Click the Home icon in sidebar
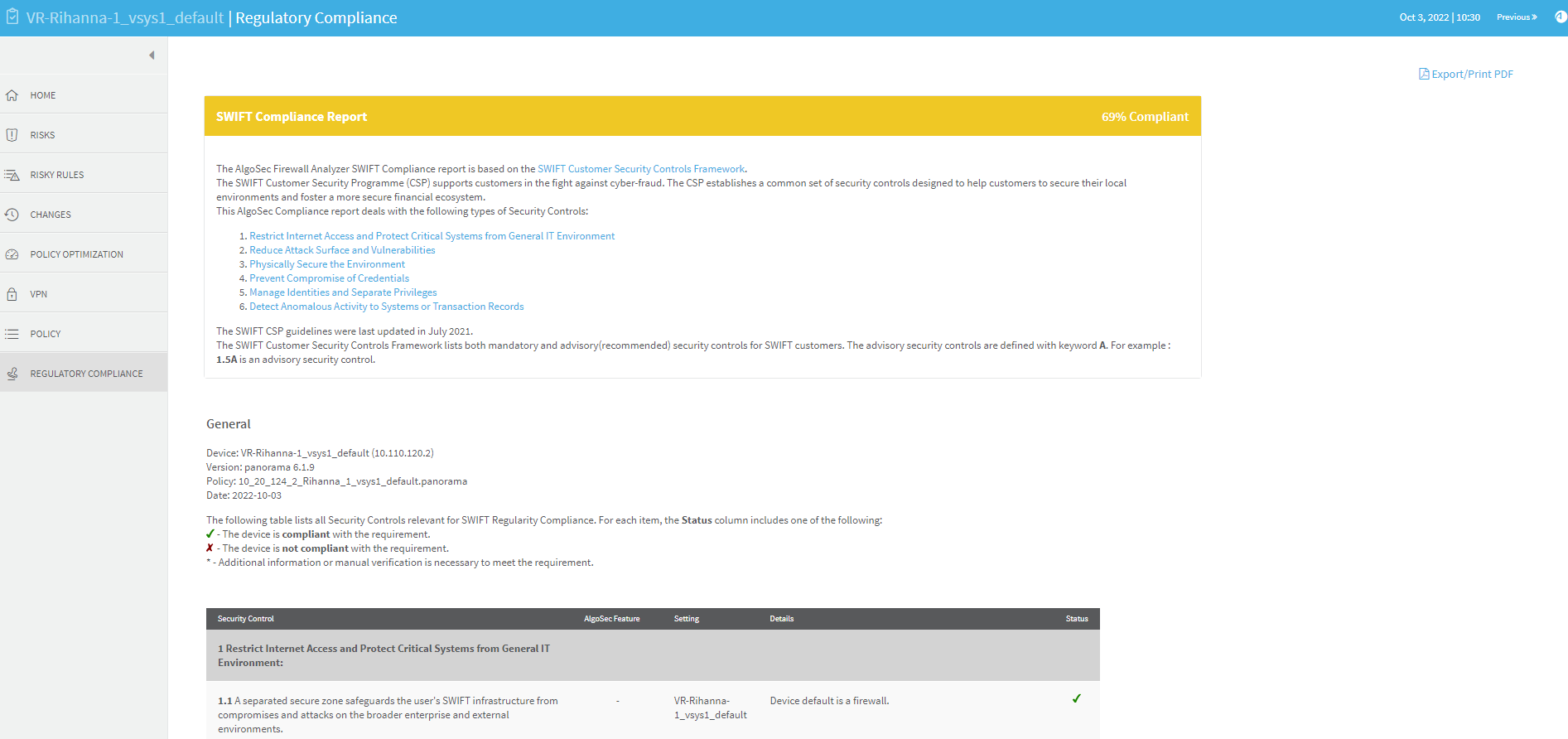Screen dimensions: 1568x739 (x=12, y=95)
